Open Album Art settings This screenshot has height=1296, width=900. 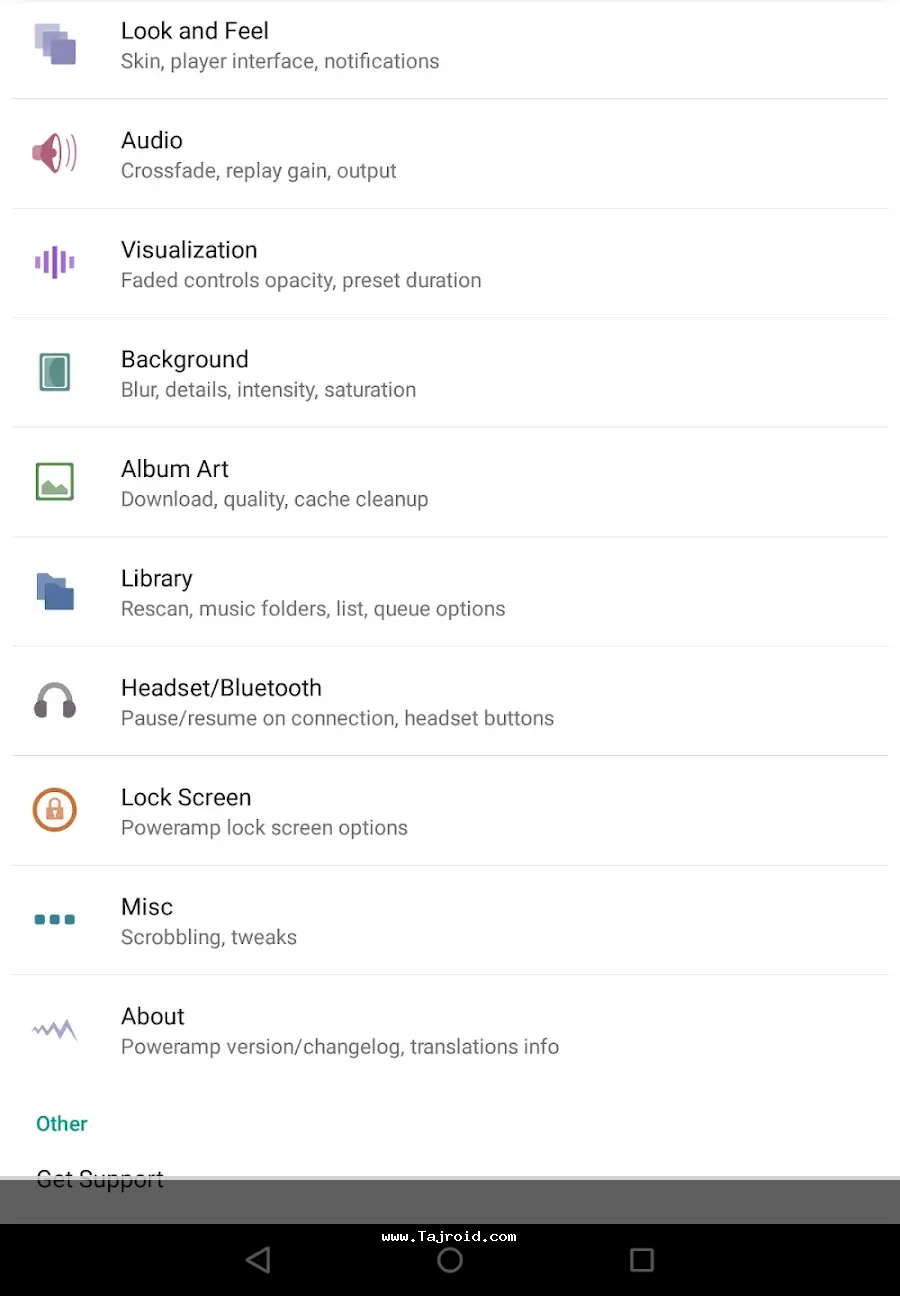(275, 483)
